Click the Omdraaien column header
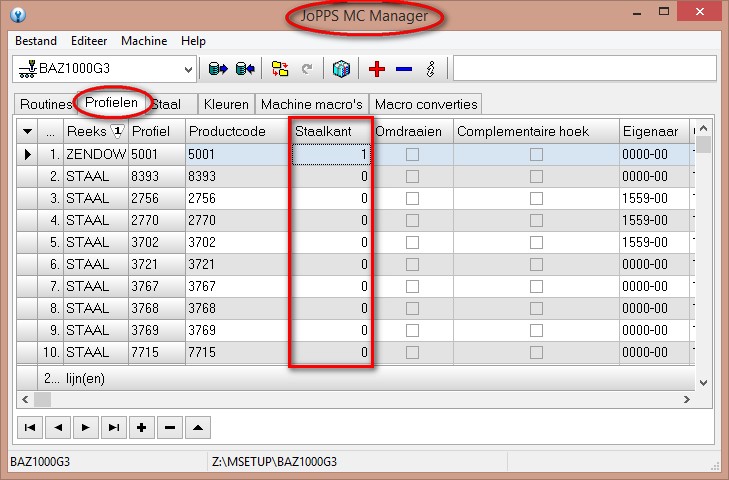Viewport: 729px width, 480px height. coord(412,132)
